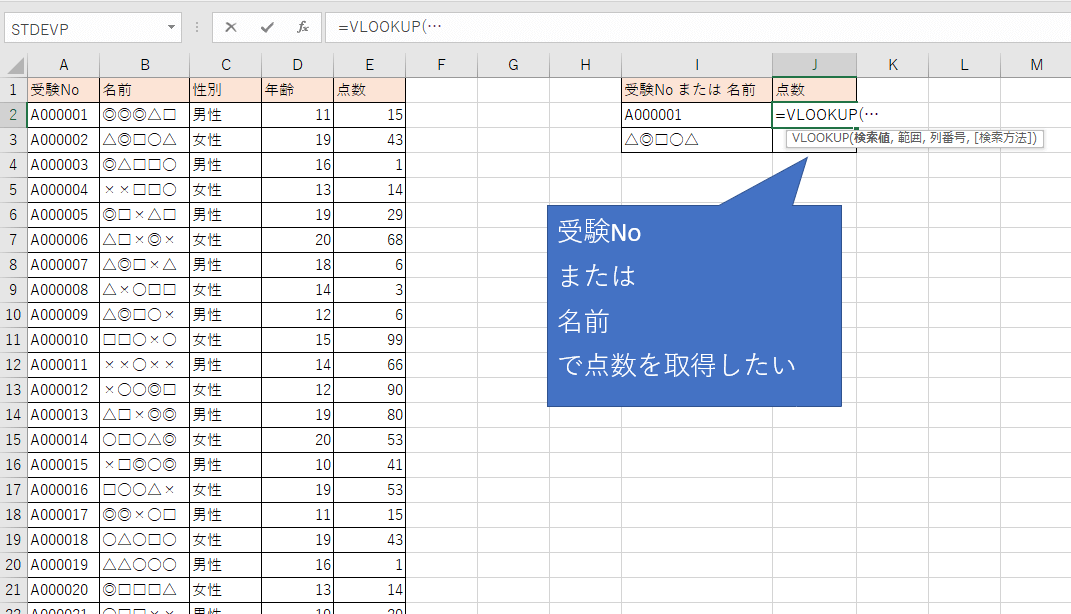Select the 受験No header cell A1
Image resolution: width=1071 pixels, height=614 pixels.
pos(63,89)
